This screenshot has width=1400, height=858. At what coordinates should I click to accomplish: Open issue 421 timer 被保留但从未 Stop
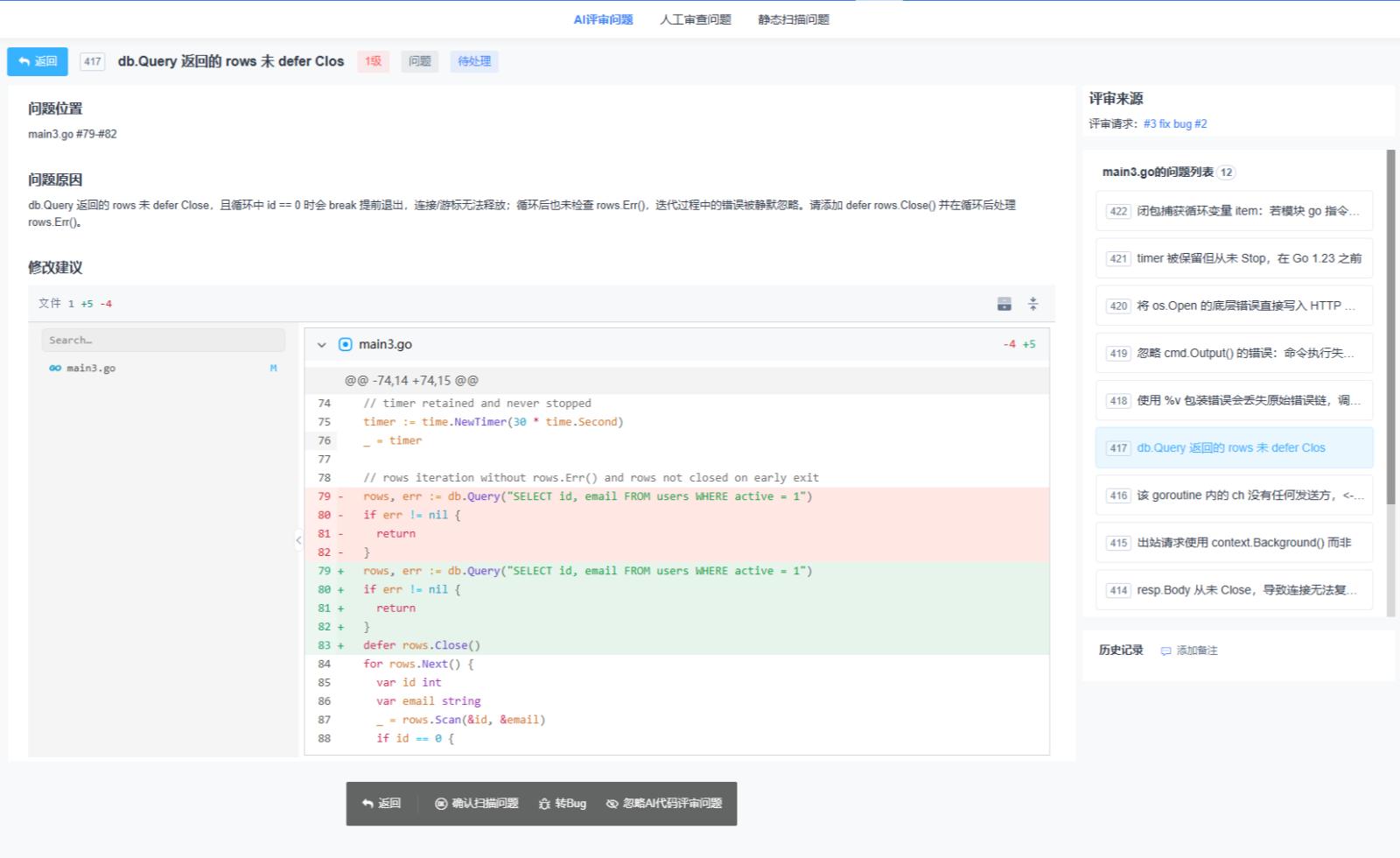pos(1234,258)
